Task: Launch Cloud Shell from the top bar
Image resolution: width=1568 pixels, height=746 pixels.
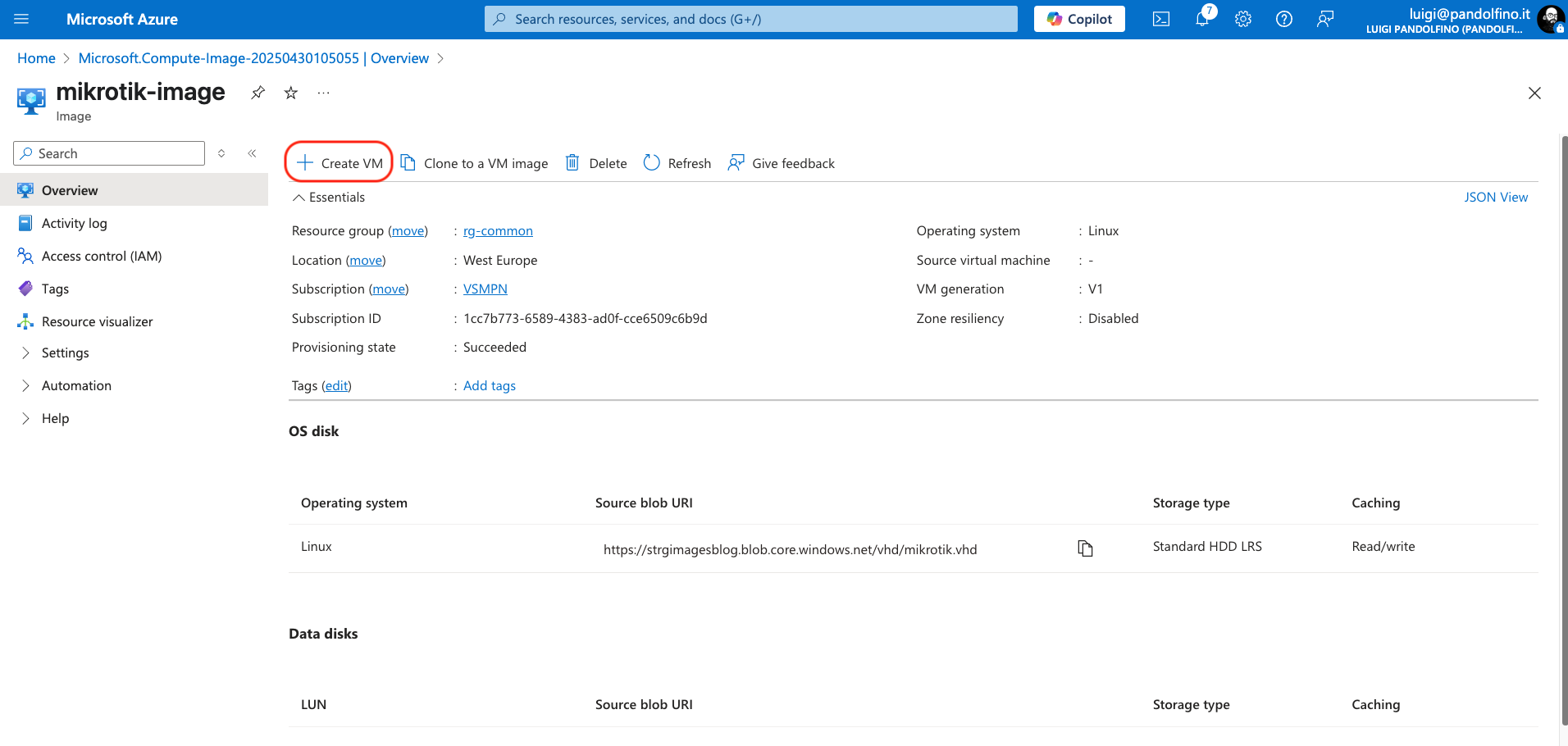Action: pos(1160,19)
